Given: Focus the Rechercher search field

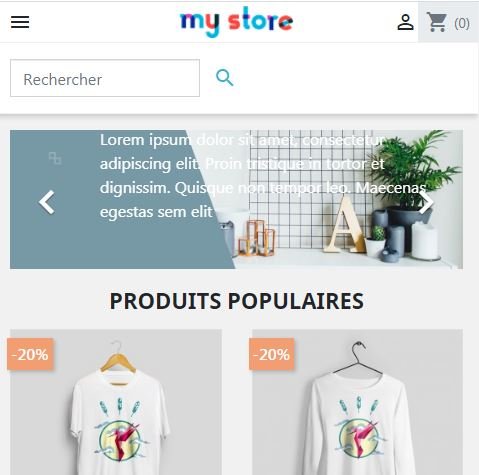Looking at the screenshot, I should tap(105, 78).
